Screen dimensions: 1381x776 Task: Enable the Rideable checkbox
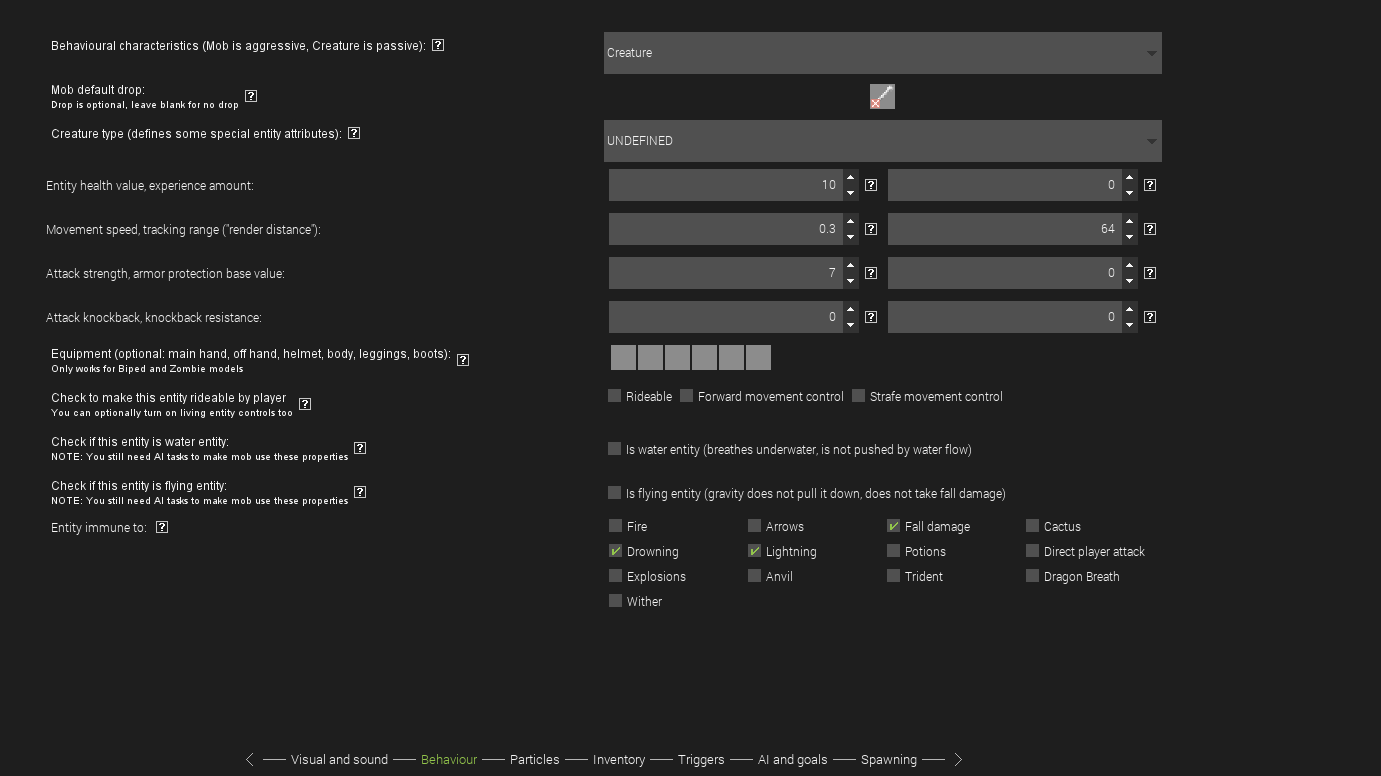[x=614, y=395]
